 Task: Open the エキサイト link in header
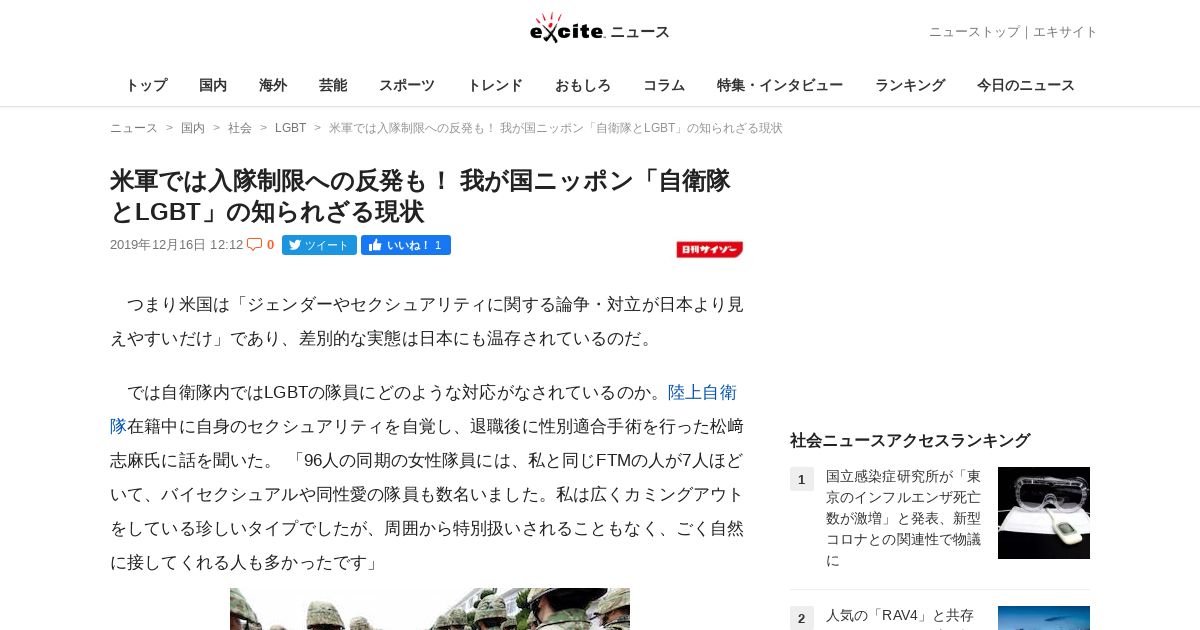(x=1065, y=32)
